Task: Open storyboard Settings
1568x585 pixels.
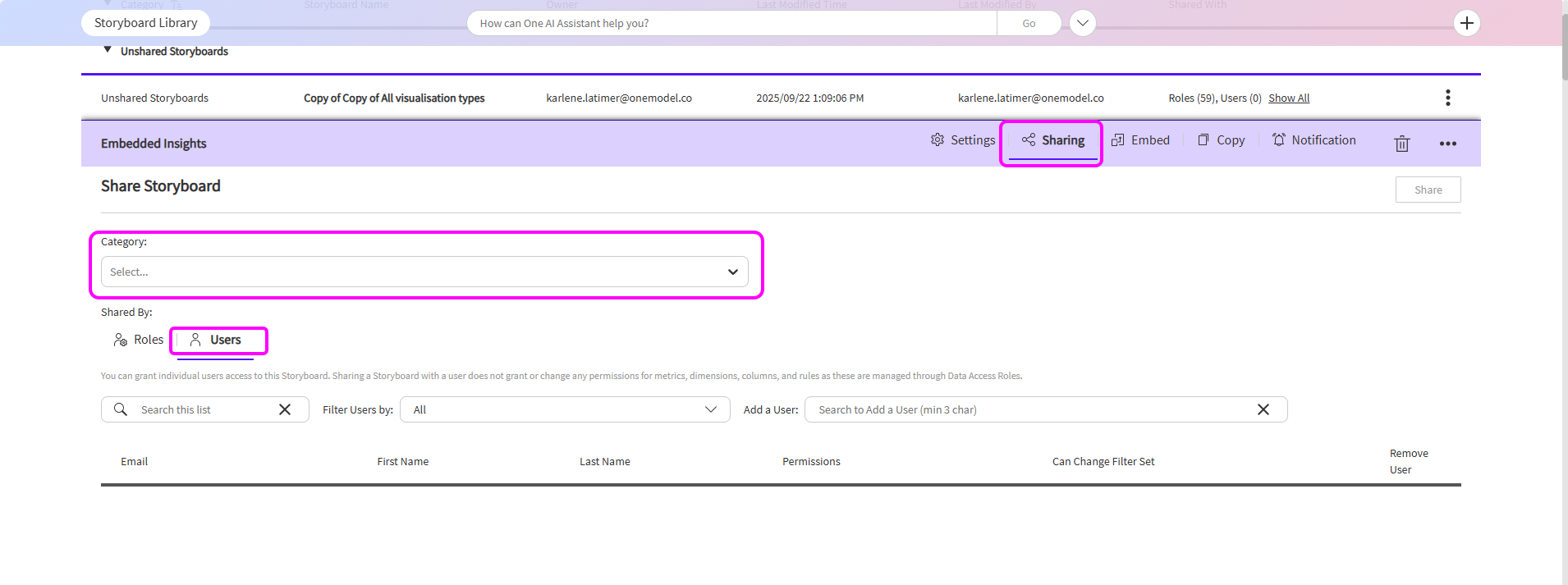Action: (962, 140)
